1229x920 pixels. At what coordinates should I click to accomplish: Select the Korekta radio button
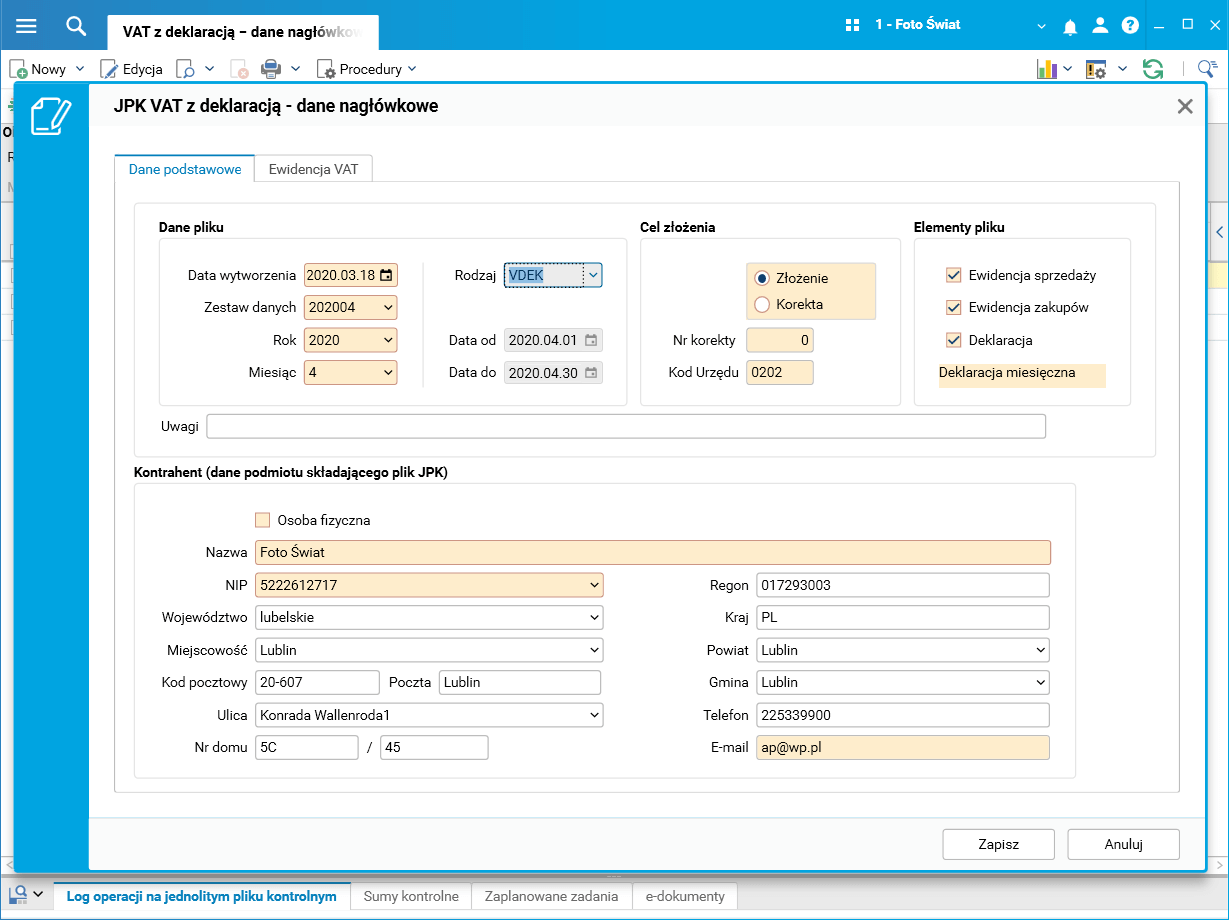[x=762, y=304]
